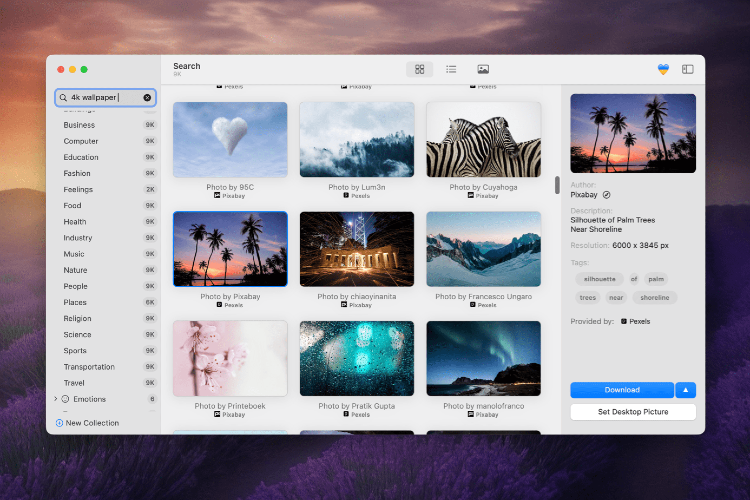Select the foggy forest photo by Lum3n
Image resolution: width=750 pixels, height=500 pixels.
coord(357,139)
